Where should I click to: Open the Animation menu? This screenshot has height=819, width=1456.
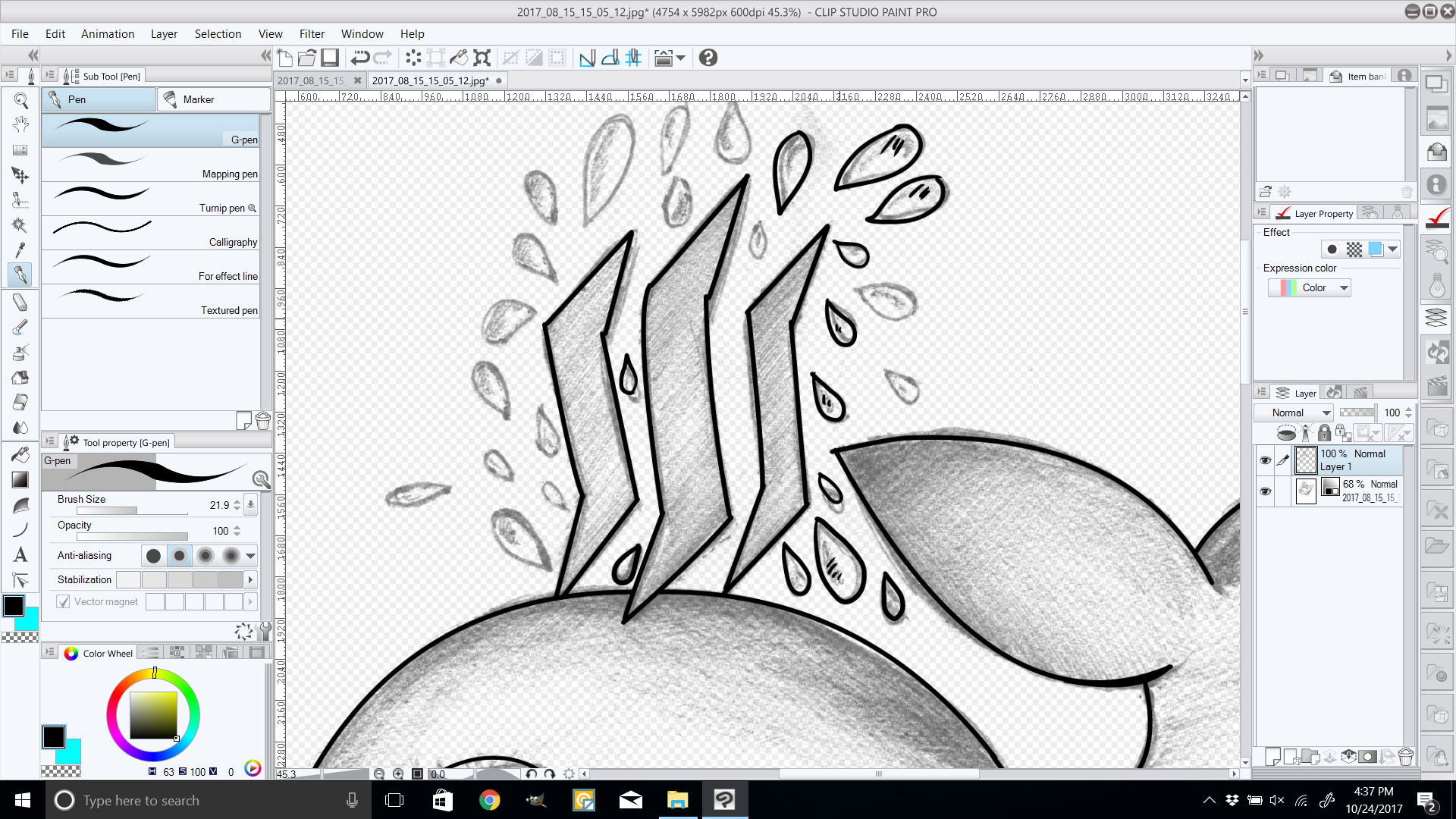108,33
